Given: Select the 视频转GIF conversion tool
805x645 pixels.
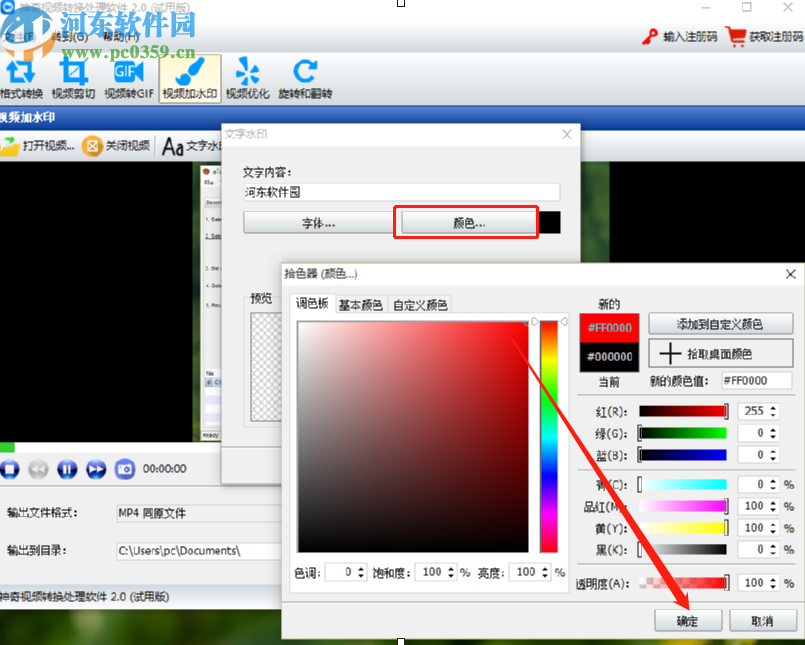Looking at the screenshot, I should 129,78.
